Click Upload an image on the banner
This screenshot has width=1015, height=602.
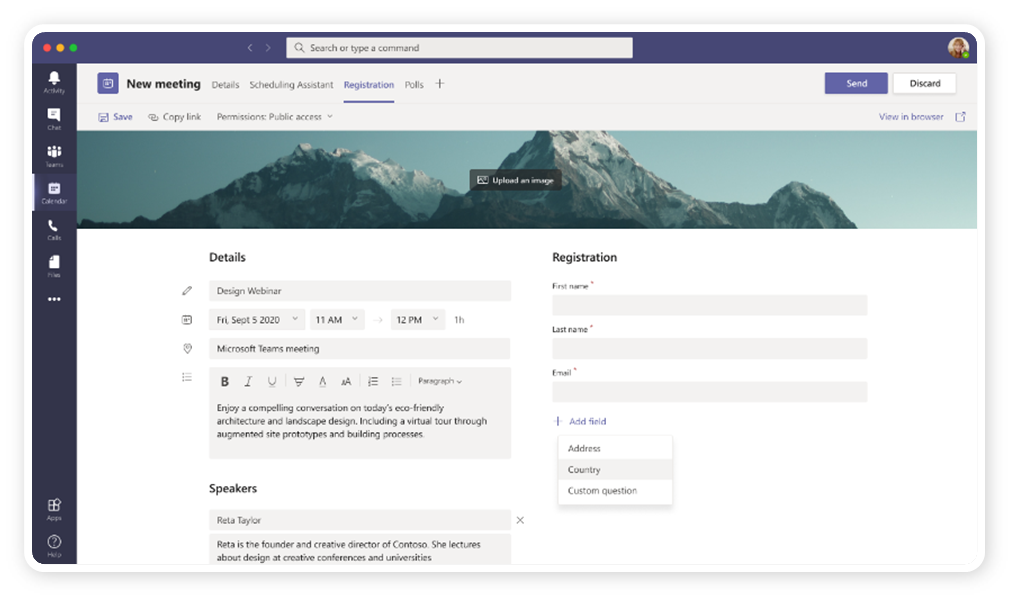[x=515, y=180]
